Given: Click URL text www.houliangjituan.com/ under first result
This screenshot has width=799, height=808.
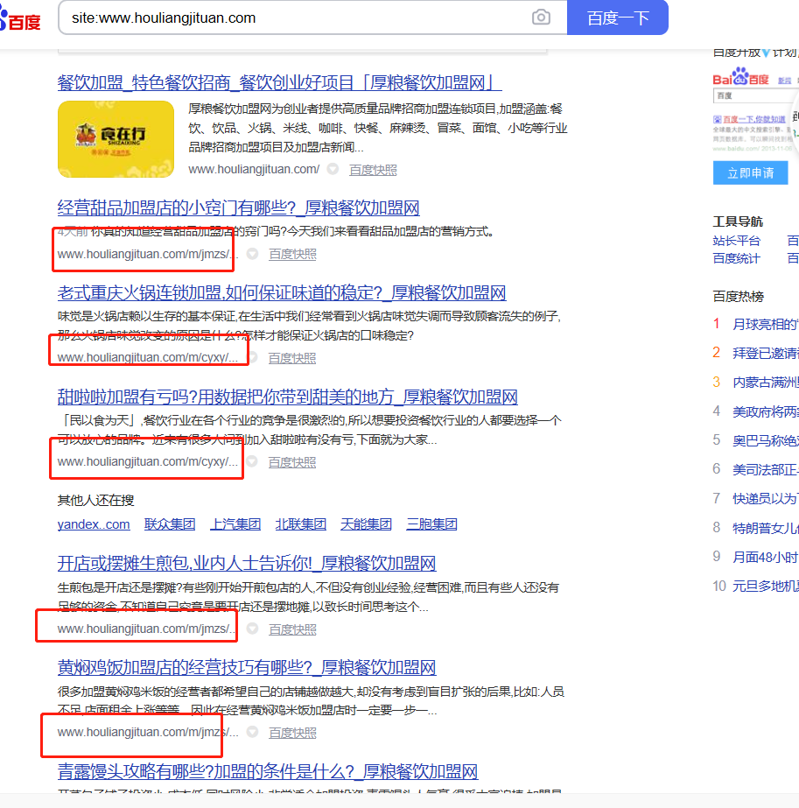Looking at the screenshot, I should [x=254, y=169].
